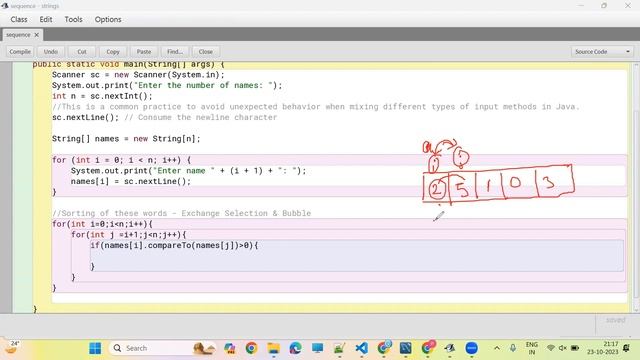
Task: Click the editor vertical scrollbar
Action: pyautogui.click(x=636, y=188)
